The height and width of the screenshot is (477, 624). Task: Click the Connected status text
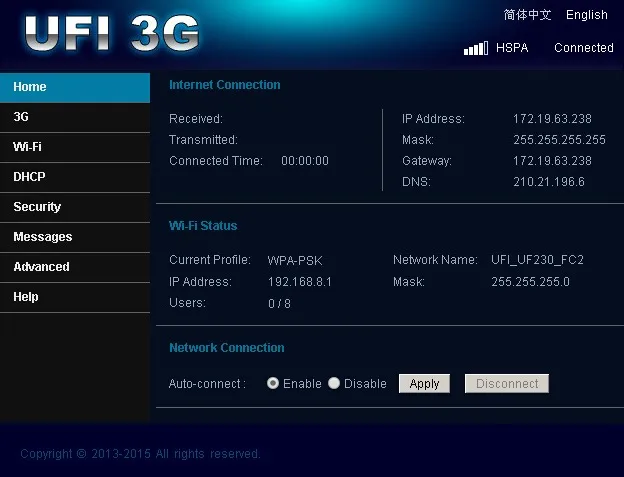(584, 48)
